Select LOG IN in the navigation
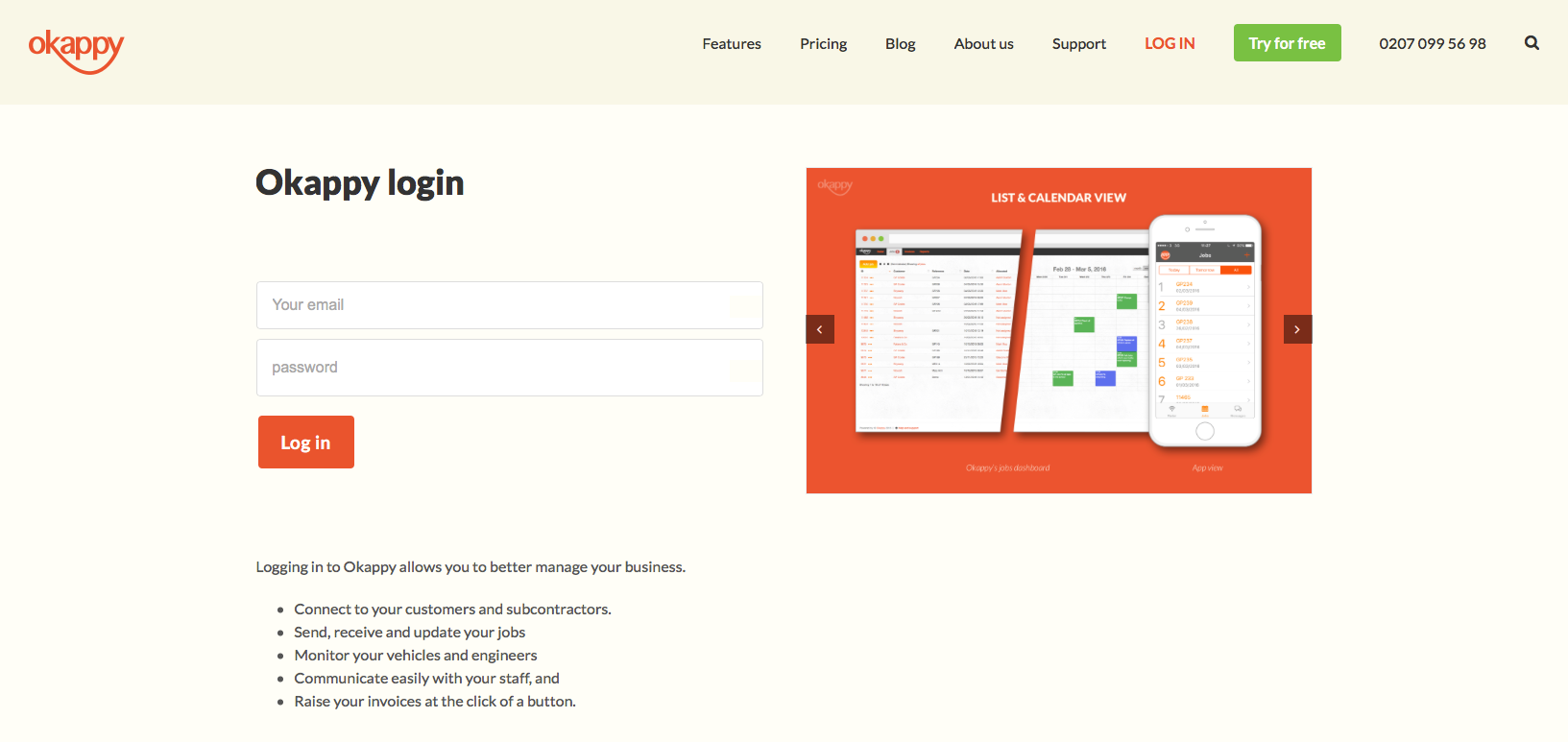 pos(1170,44)
